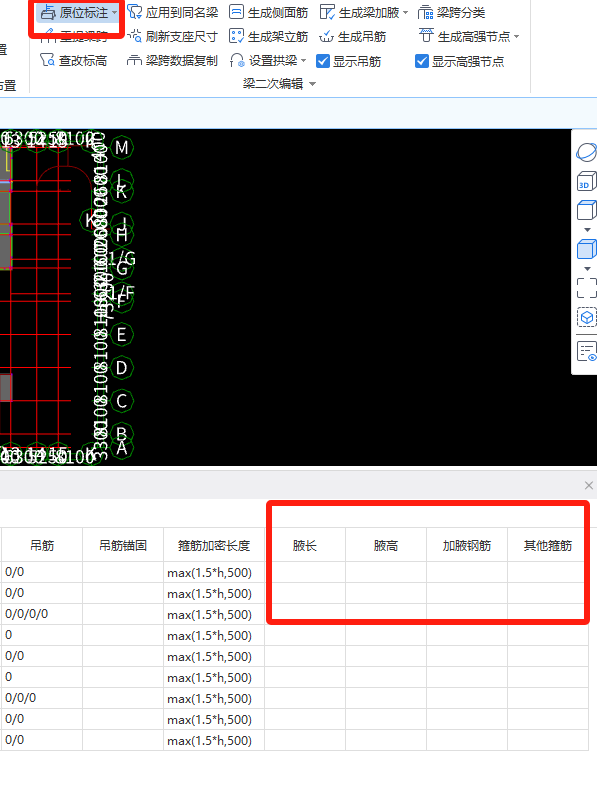Open dropdown arrow below shaded cube icon

[587, 269]
